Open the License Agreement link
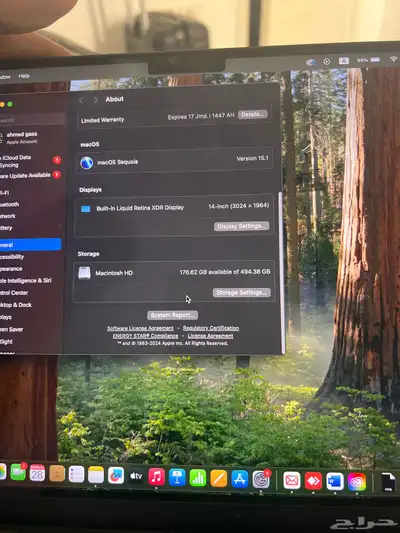The width and height of the screenshot is (400, 533). pyautogui.click(x=210, y=336)
